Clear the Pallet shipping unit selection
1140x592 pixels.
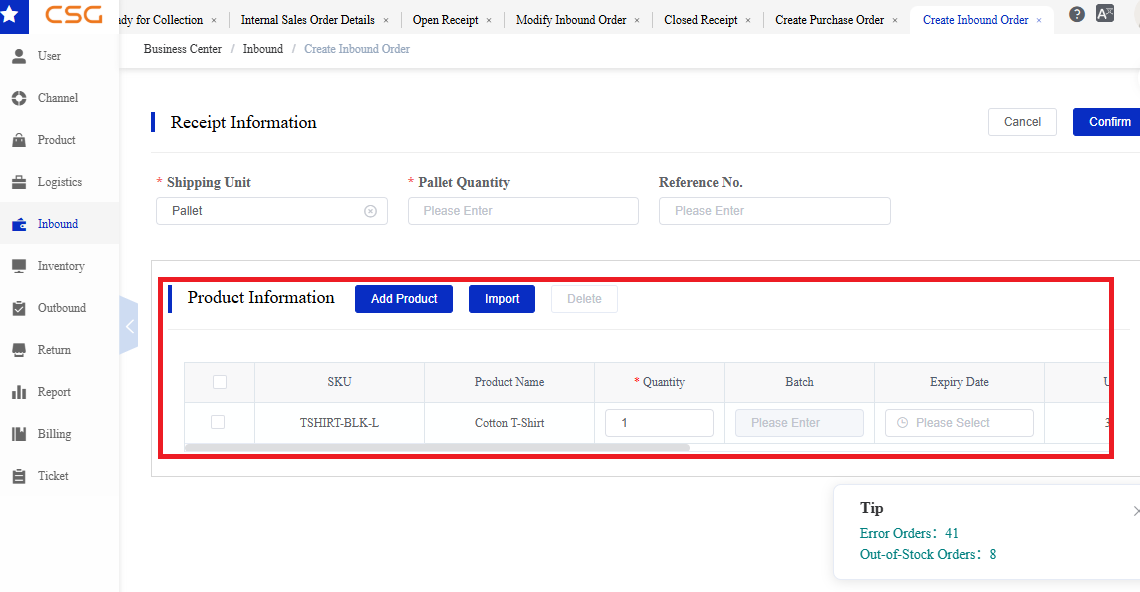(x=370, y=211)
